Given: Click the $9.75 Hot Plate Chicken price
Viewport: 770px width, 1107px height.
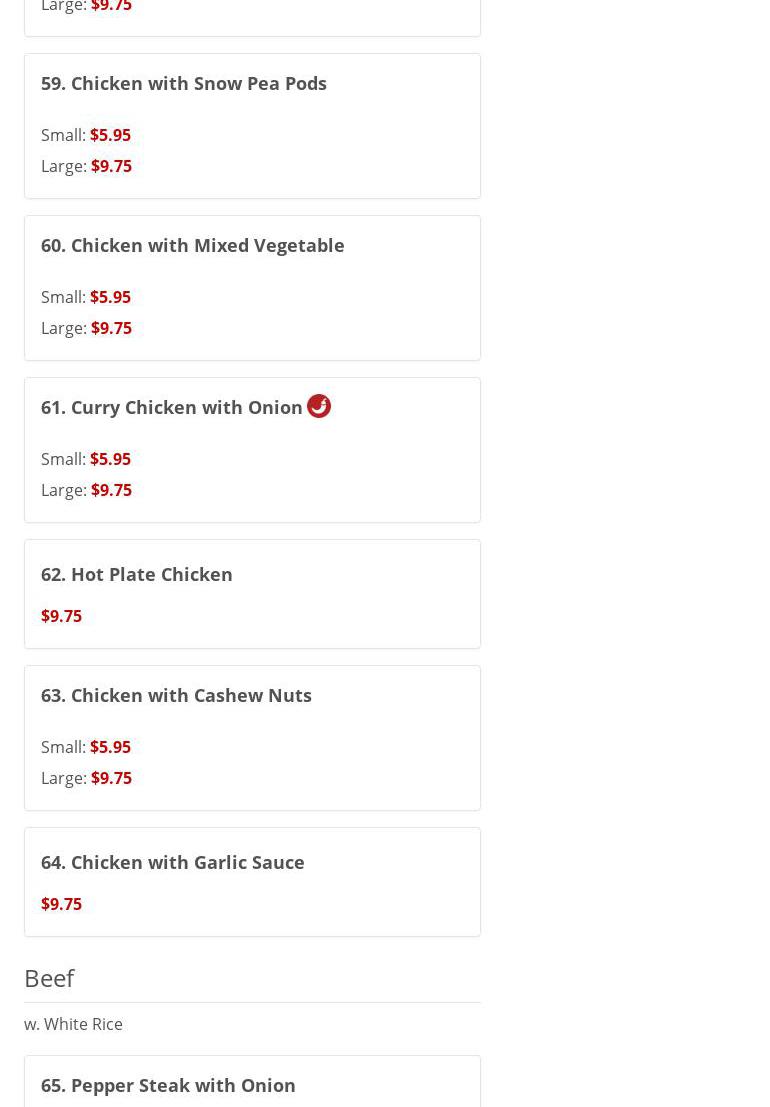Looking at the screenshot, I should (x=62, y=616).
